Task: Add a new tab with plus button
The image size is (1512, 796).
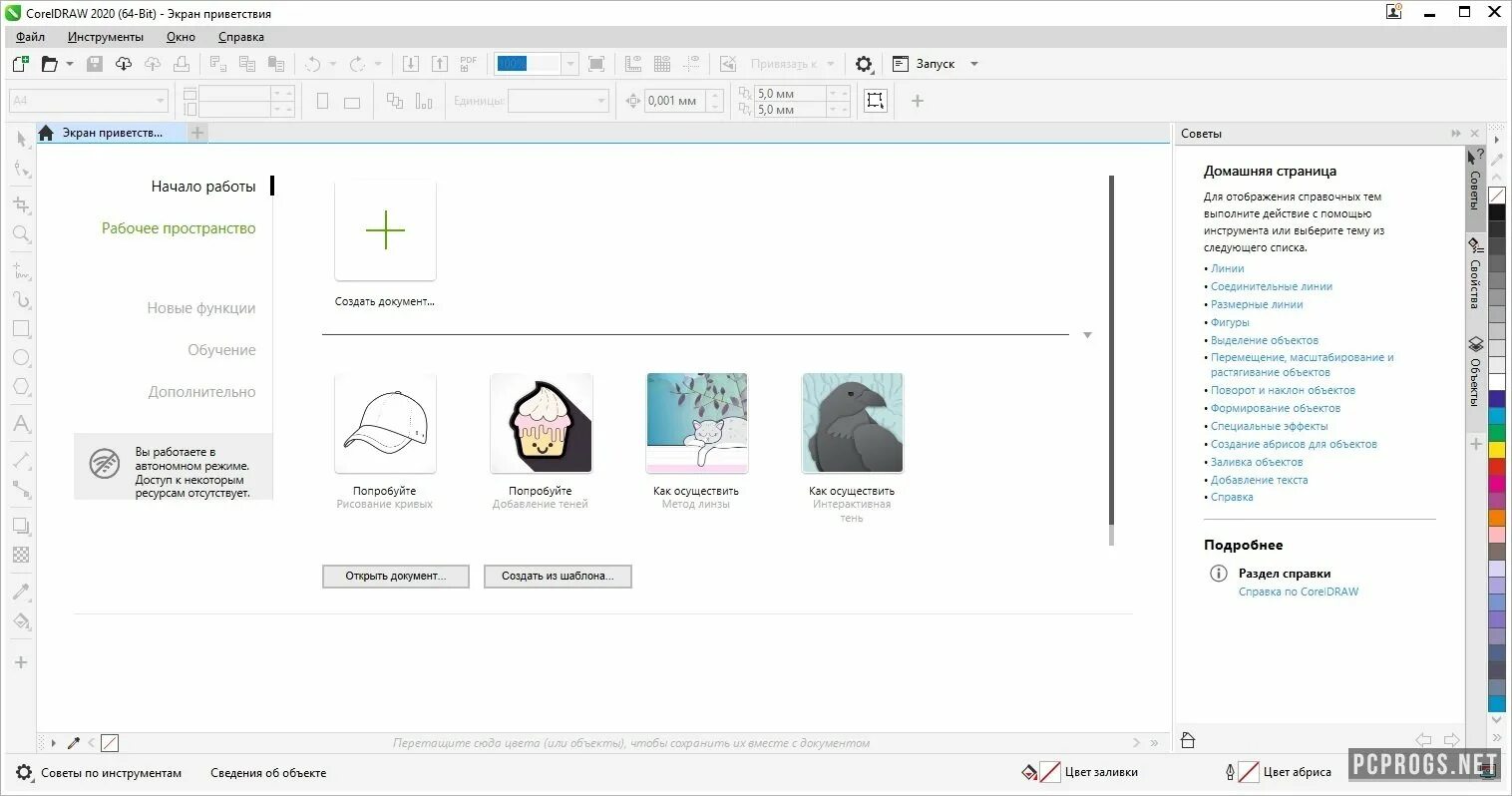Action: coord(197,133)
